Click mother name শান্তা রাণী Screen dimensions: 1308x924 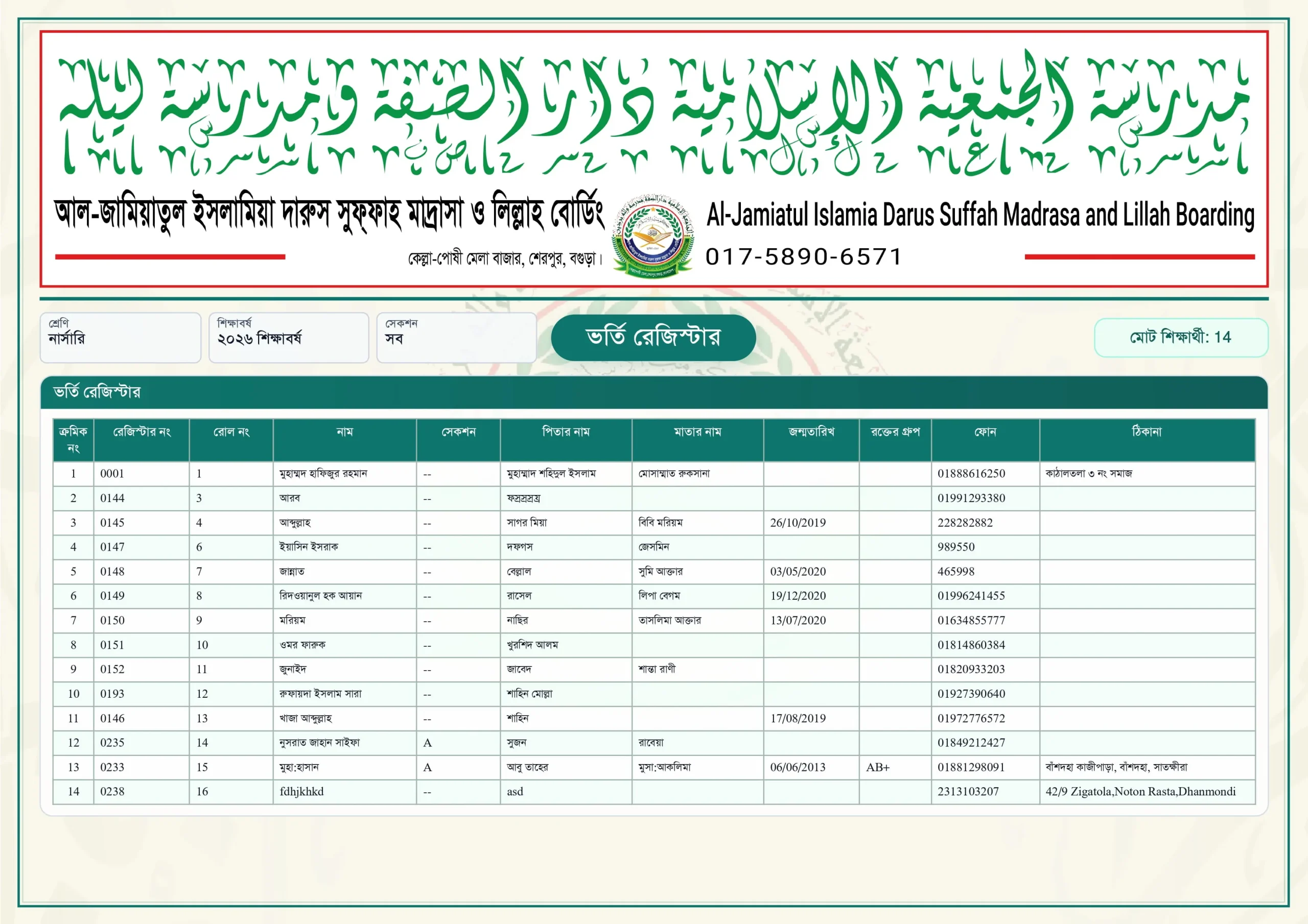657,669
